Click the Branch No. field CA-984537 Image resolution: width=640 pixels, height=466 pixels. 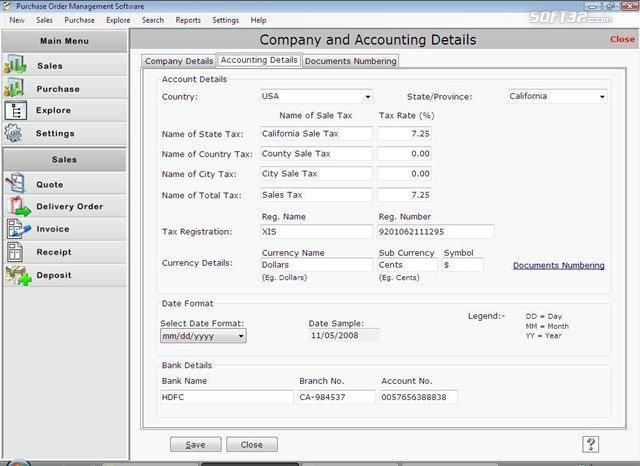click(x=336, y=397)
